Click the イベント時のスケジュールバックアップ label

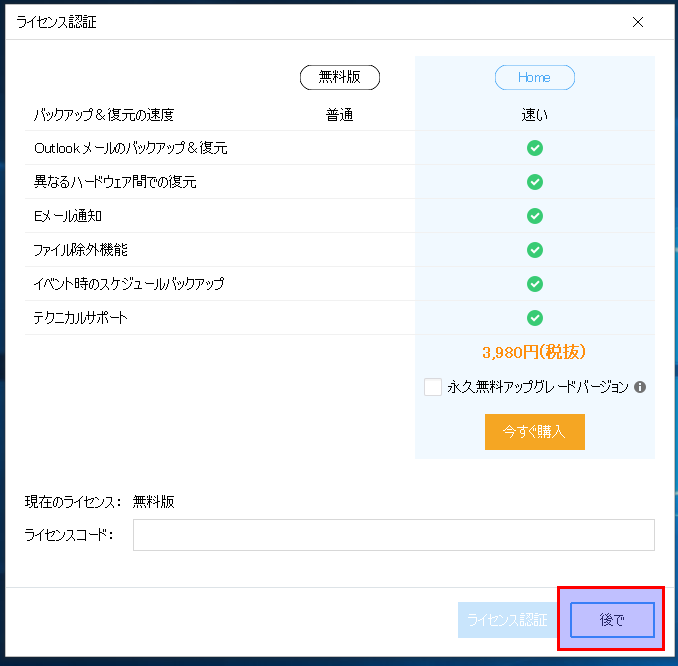[129, 284]
